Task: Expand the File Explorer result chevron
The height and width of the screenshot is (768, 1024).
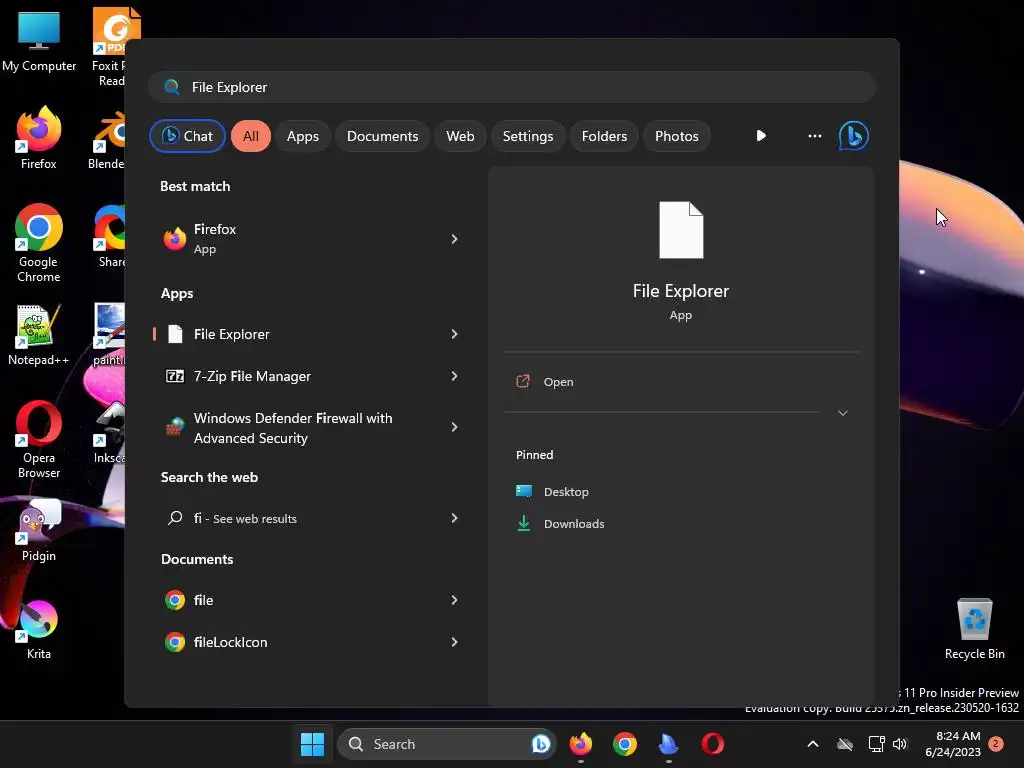Action: tap(455, 334)
